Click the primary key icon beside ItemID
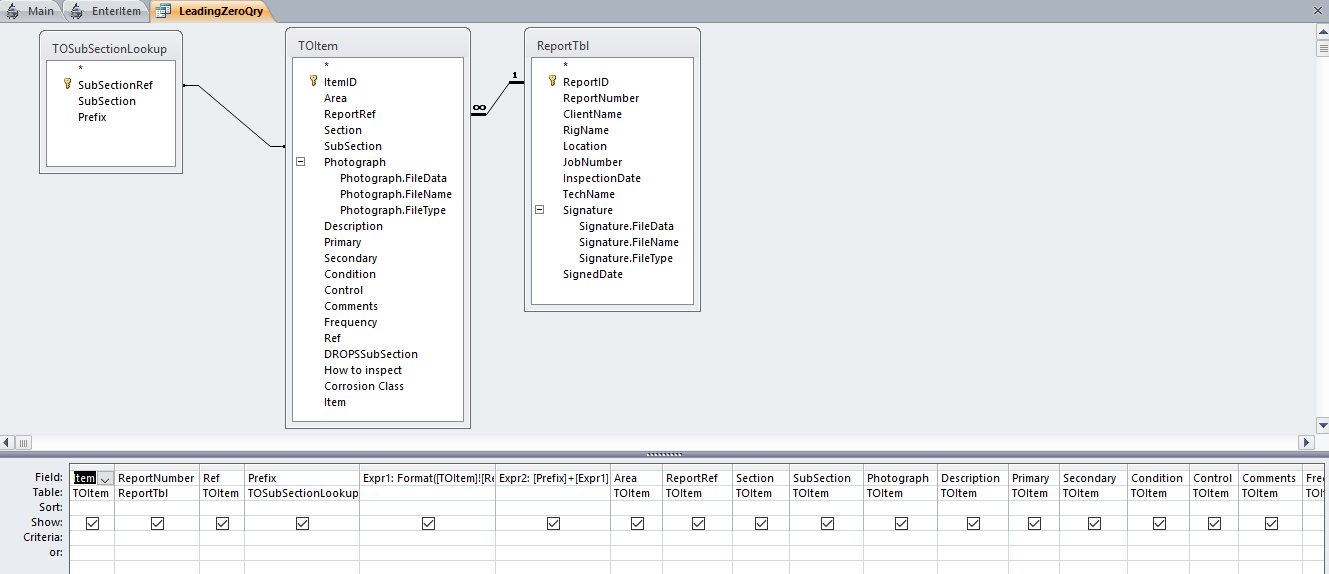Viewport: 1329px width, 574px height. 313,82
